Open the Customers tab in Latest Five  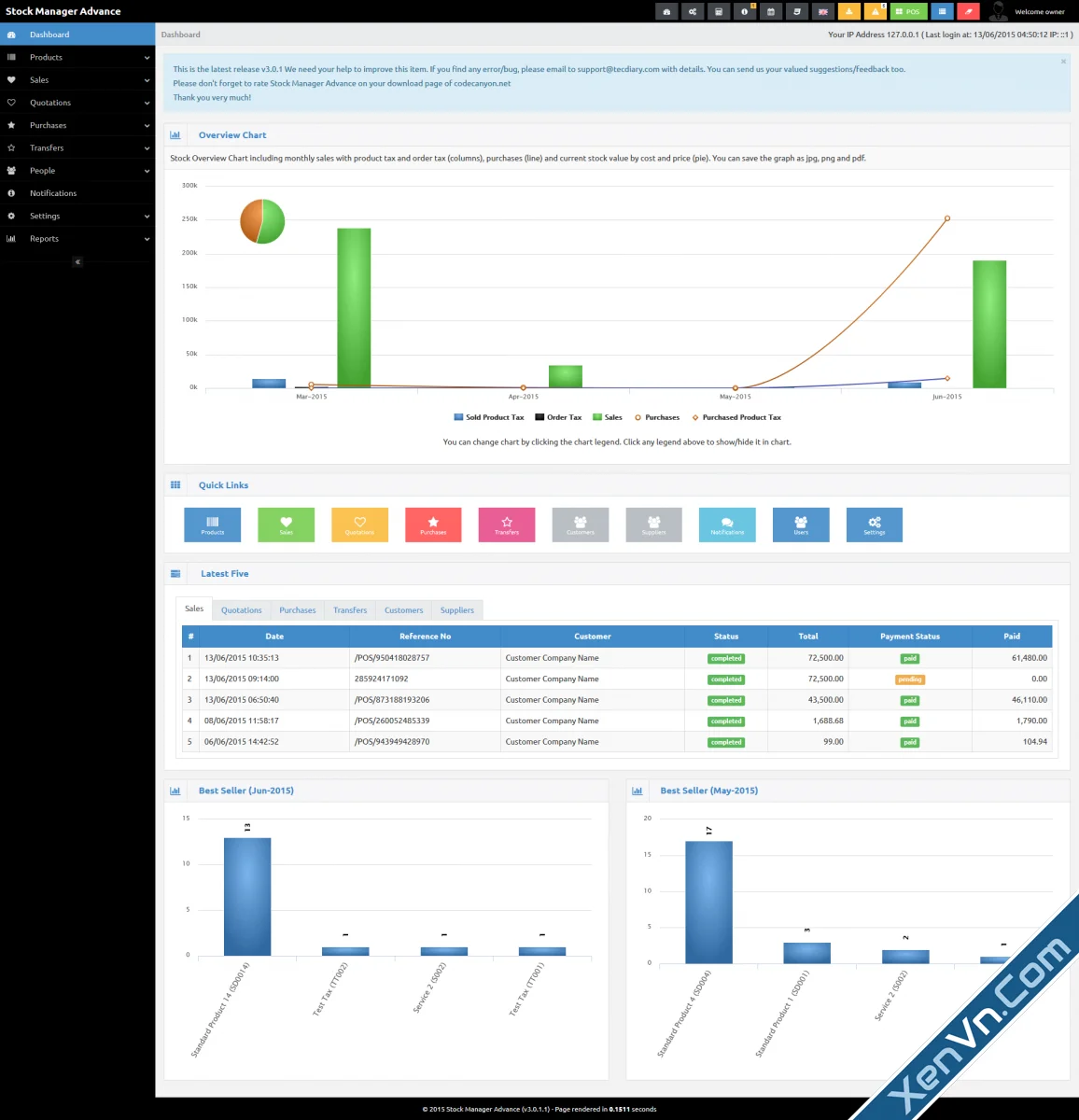click(403, 609)
